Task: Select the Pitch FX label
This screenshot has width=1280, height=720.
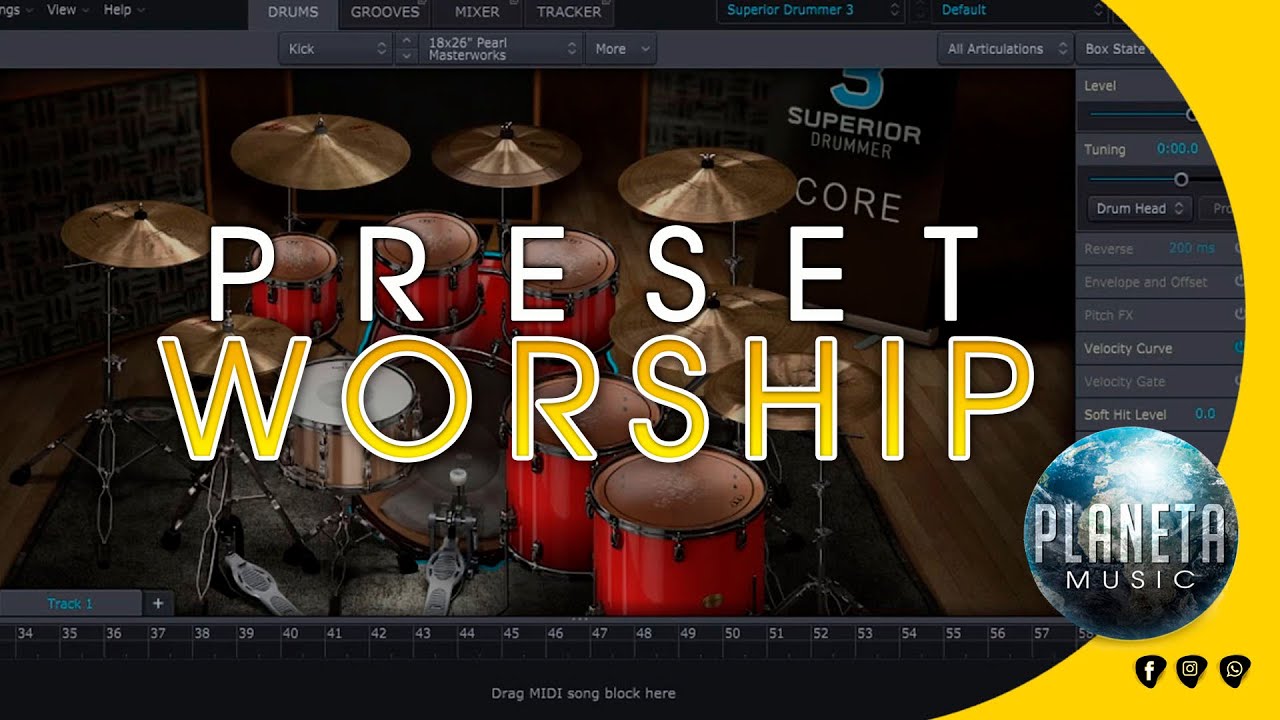Action: click(1108, 315)
